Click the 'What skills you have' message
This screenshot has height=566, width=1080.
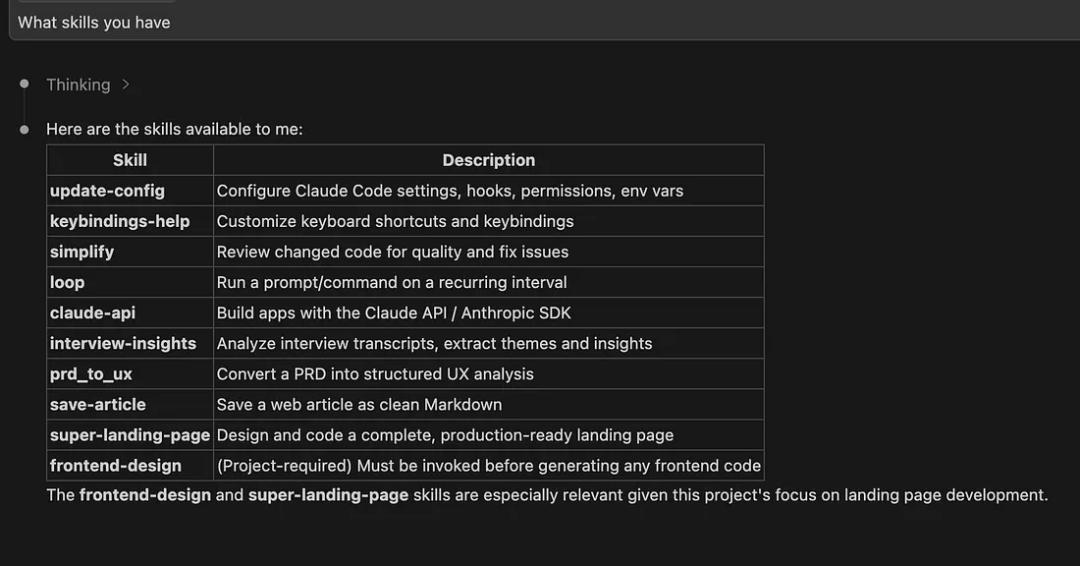point(94,22)
